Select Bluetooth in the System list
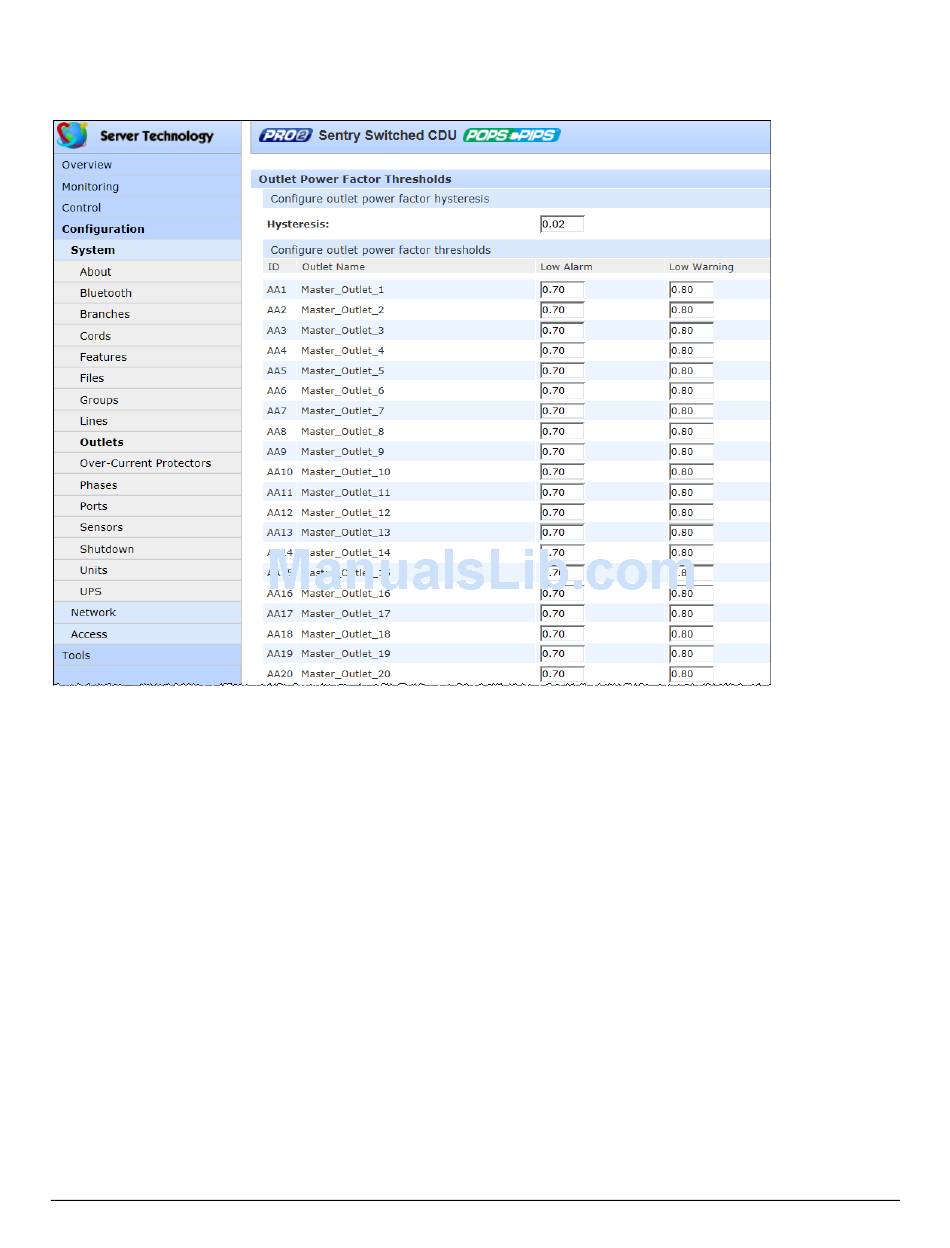The image size is (950, 1248). (106, 293)
